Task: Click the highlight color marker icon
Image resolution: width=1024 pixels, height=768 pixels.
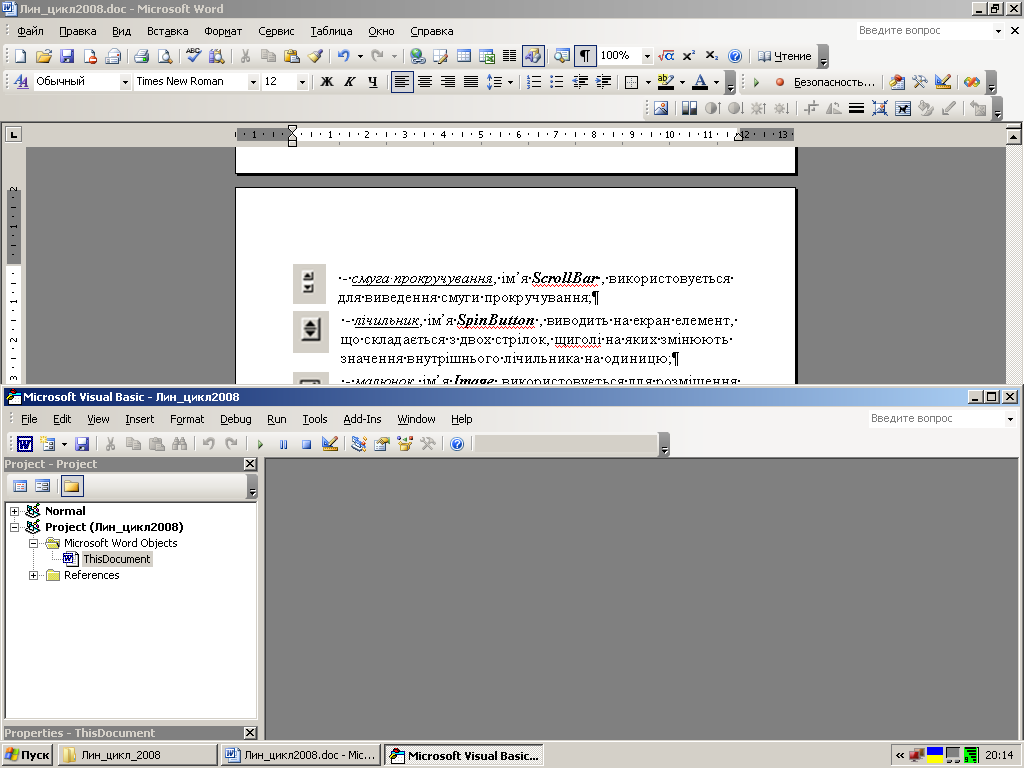Action: point(665,82)
